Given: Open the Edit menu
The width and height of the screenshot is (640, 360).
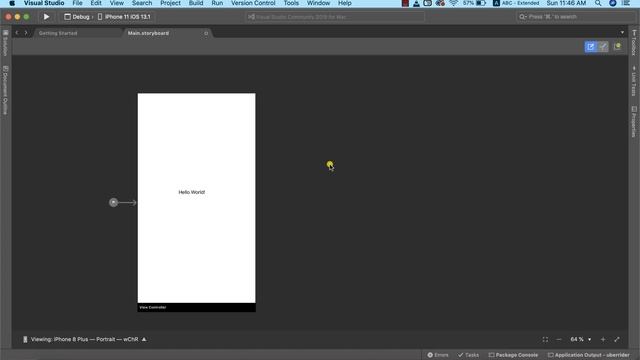Looking at the screenshot, I should tap(96, 3).
